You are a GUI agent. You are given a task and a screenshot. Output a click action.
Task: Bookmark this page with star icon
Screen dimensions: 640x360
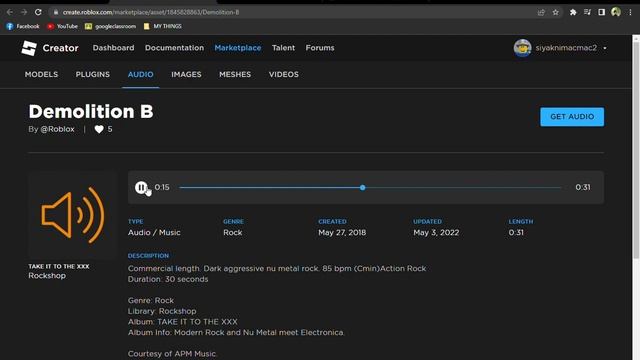tap(556, 12)
